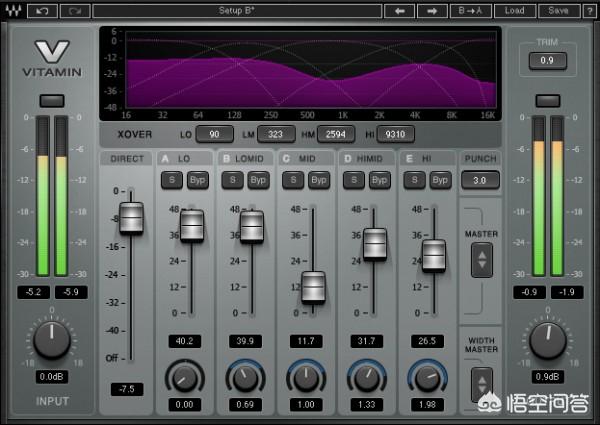Click the Output gain knob

[x=548, y=340]
